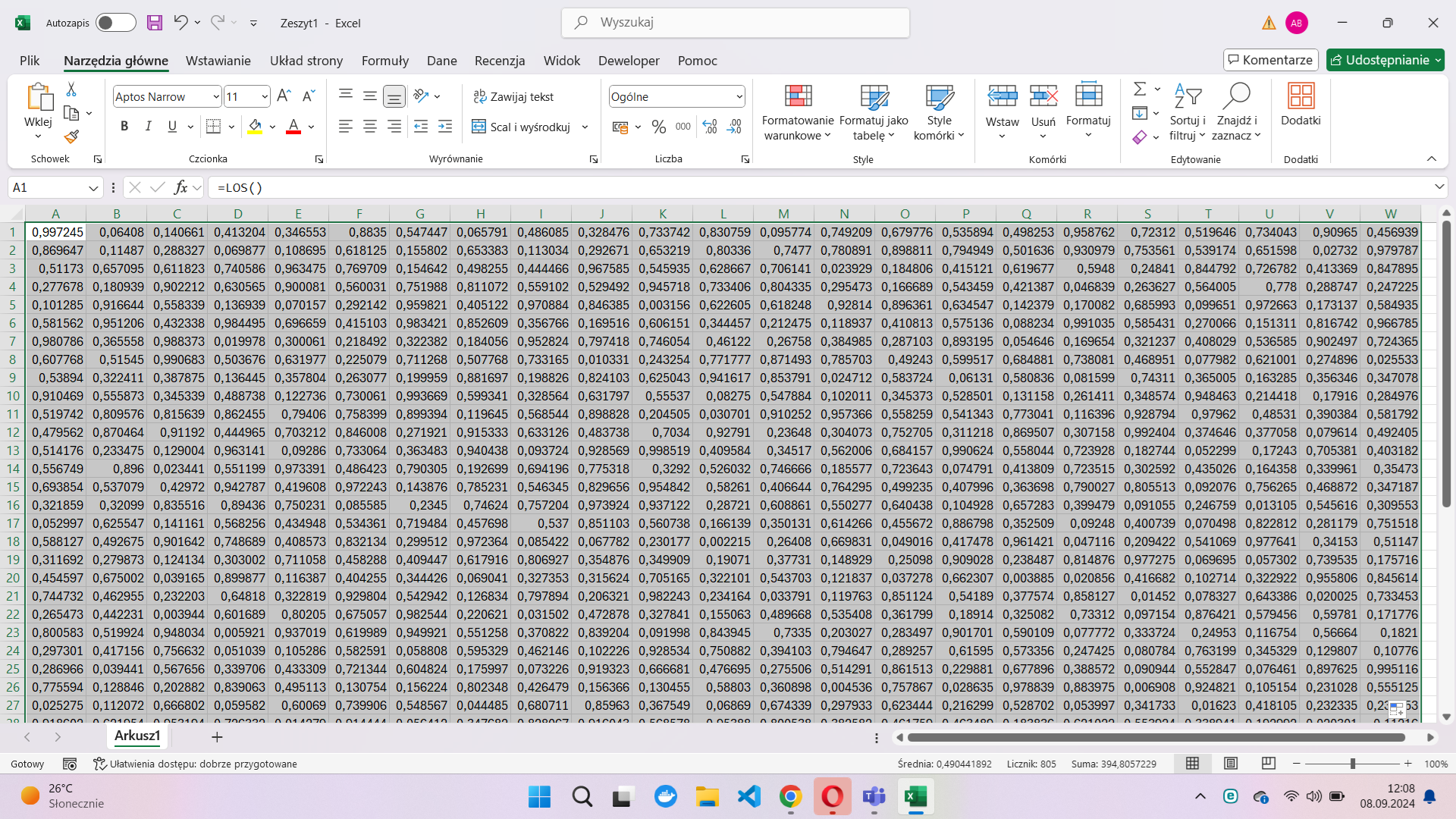
Task: Click the Wyszukaj search box
Action: point(736,23)
